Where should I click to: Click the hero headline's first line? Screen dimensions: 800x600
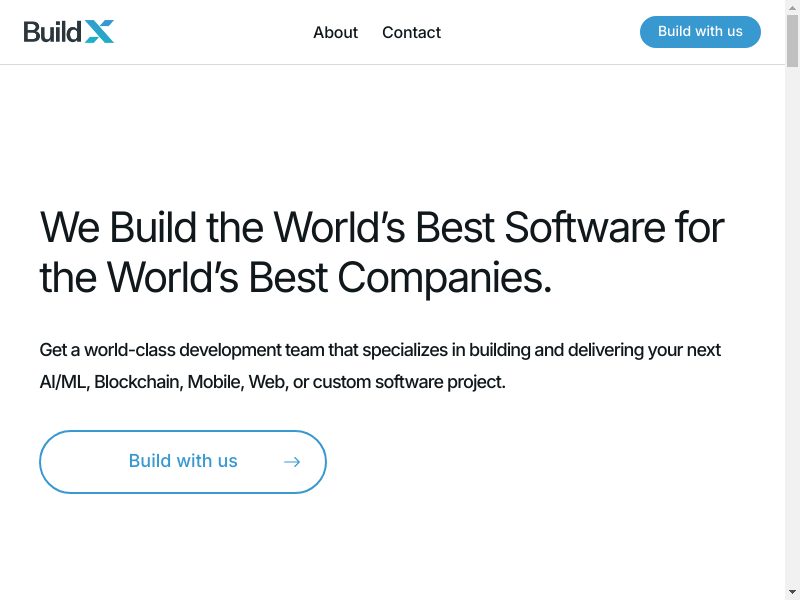coord(382,228)
